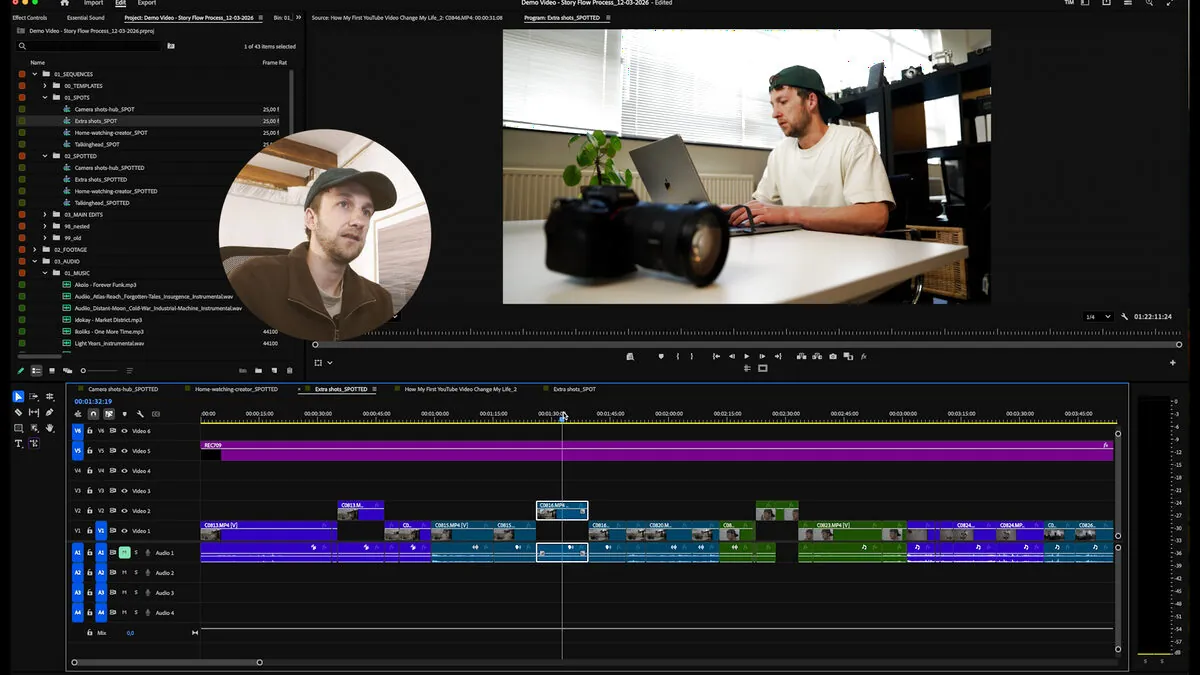Image resolution: width=1200 pixels, height=675 pixels.
Task: Click the Mark In button in Program monitor
Action: 678,356
